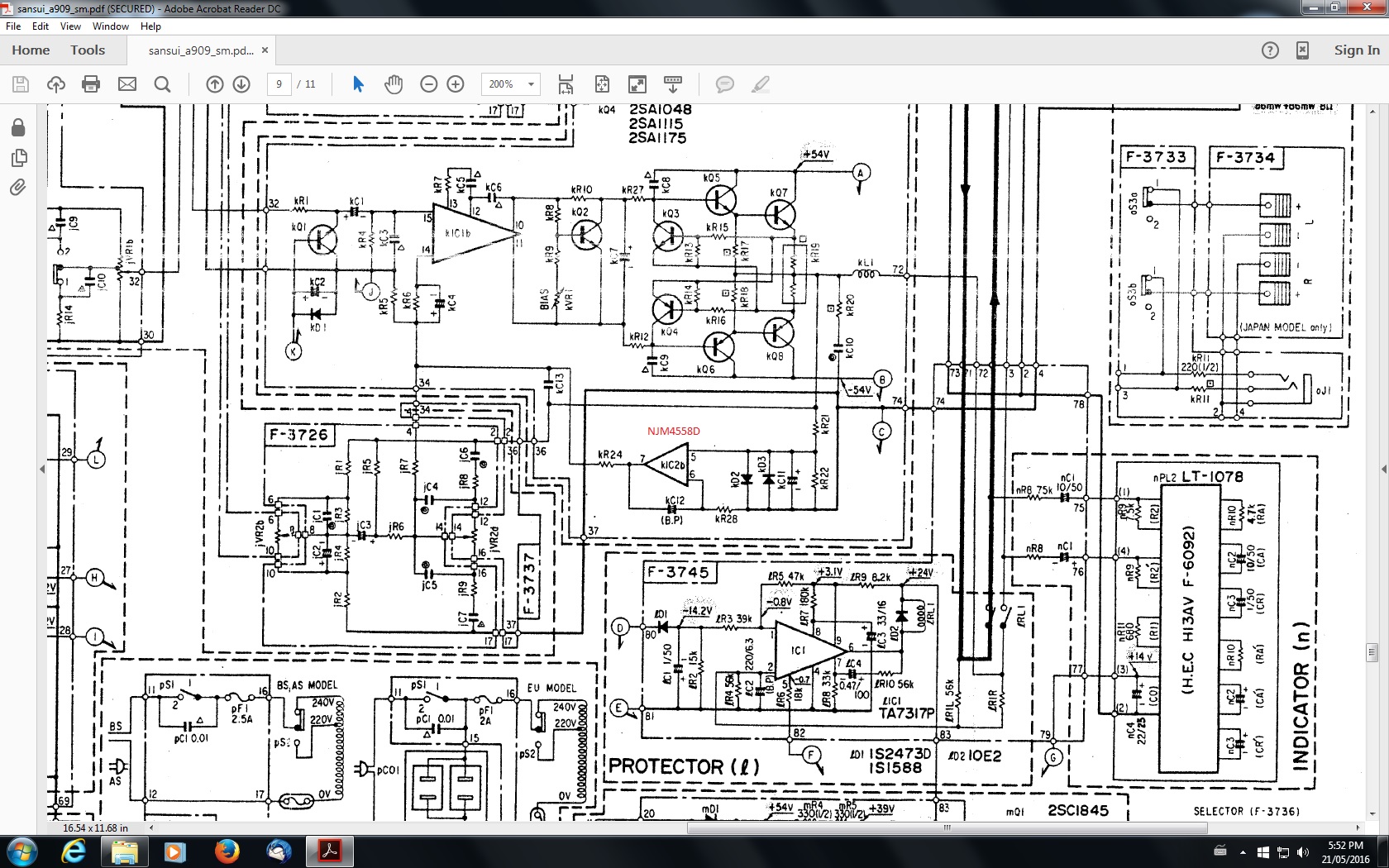Open the Window menu
1389x868 pixels.
coord(110,26)
